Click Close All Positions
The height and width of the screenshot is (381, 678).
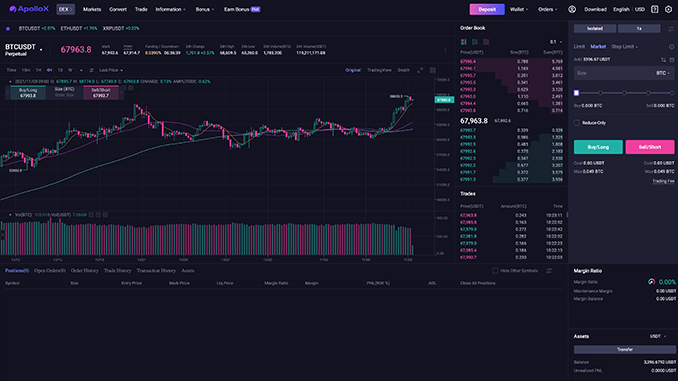coord(477,283)
